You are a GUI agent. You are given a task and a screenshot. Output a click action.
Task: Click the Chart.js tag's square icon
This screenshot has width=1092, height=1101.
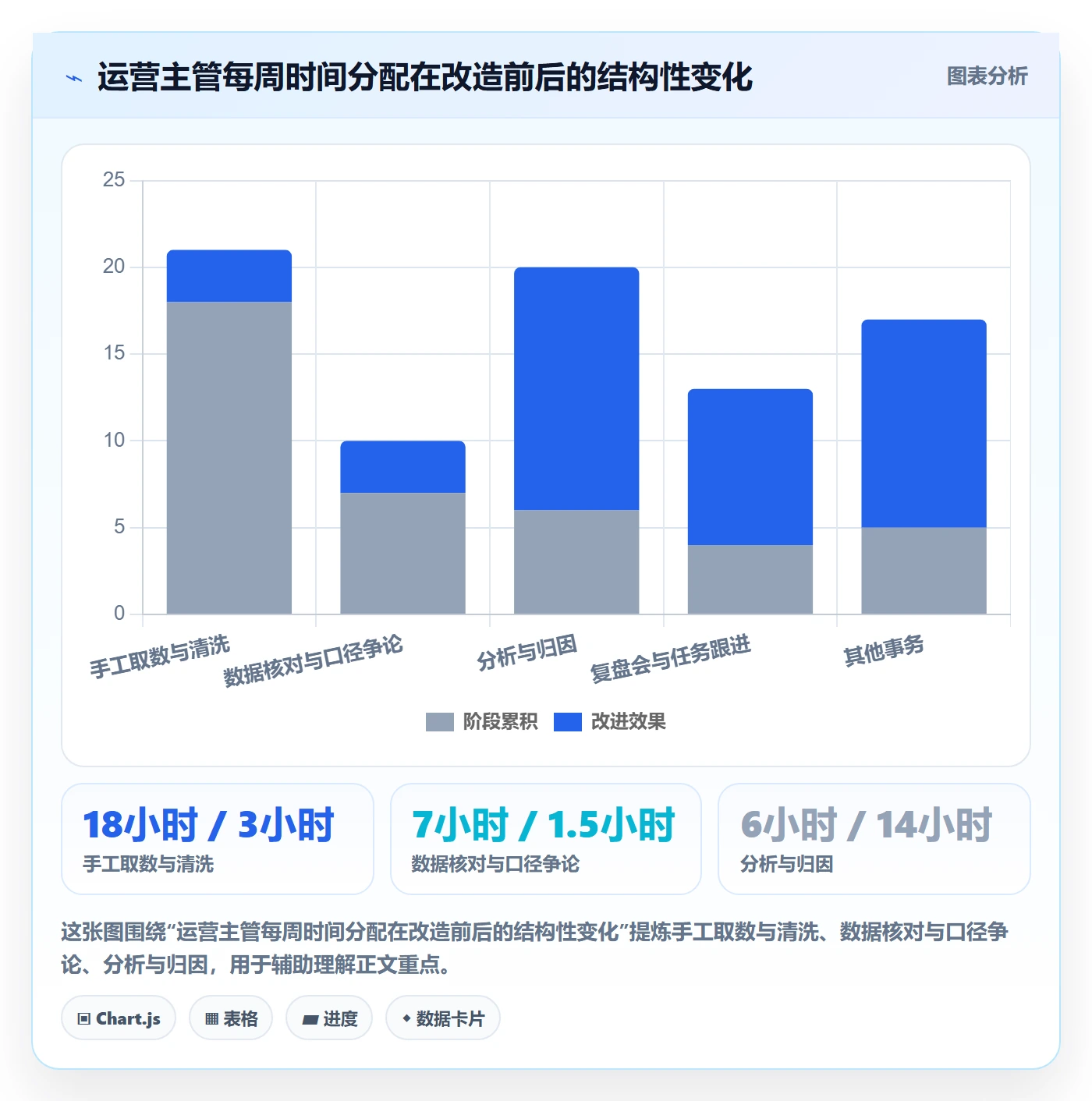84,1019
